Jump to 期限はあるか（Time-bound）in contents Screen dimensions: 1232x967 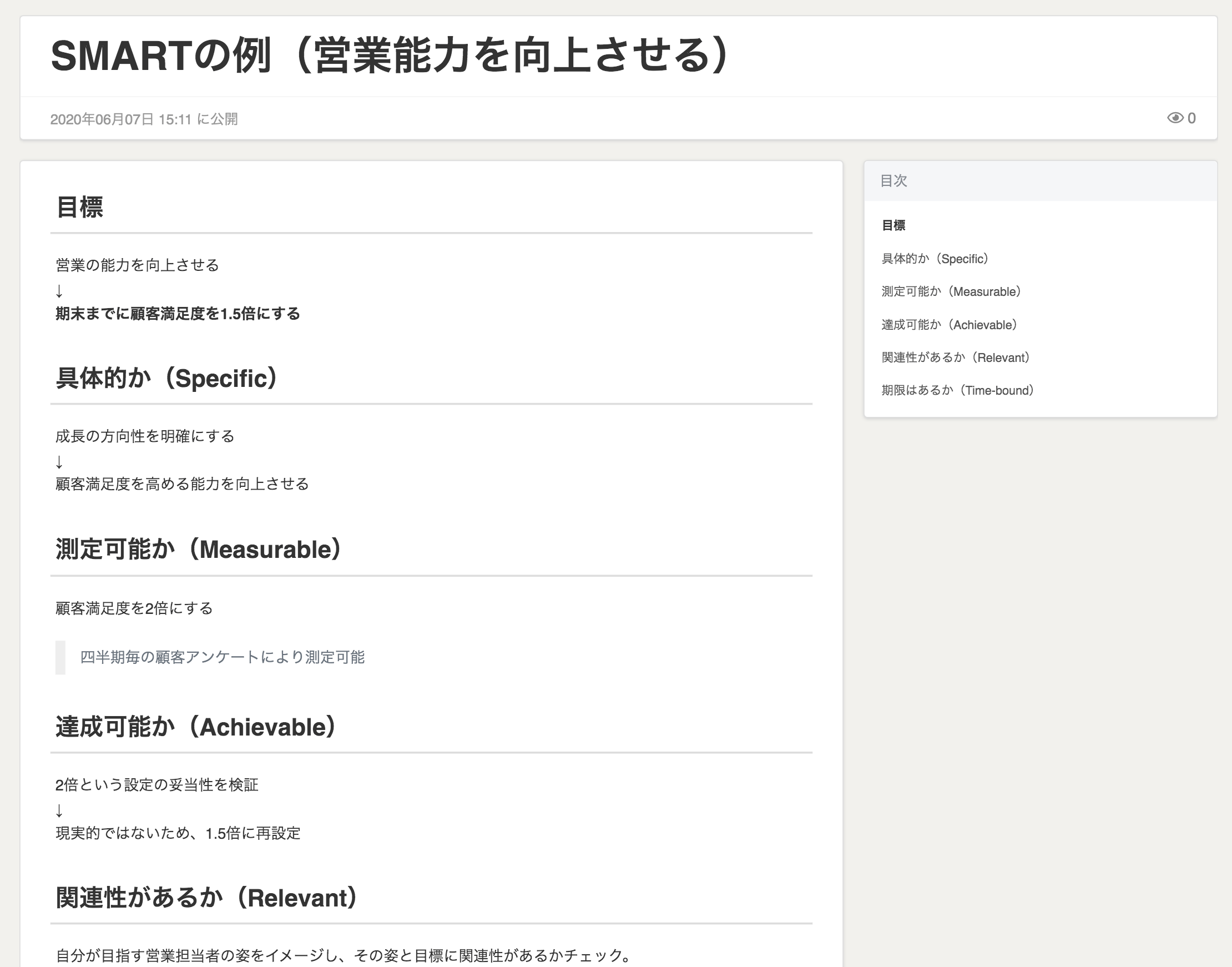click(957, 390)
